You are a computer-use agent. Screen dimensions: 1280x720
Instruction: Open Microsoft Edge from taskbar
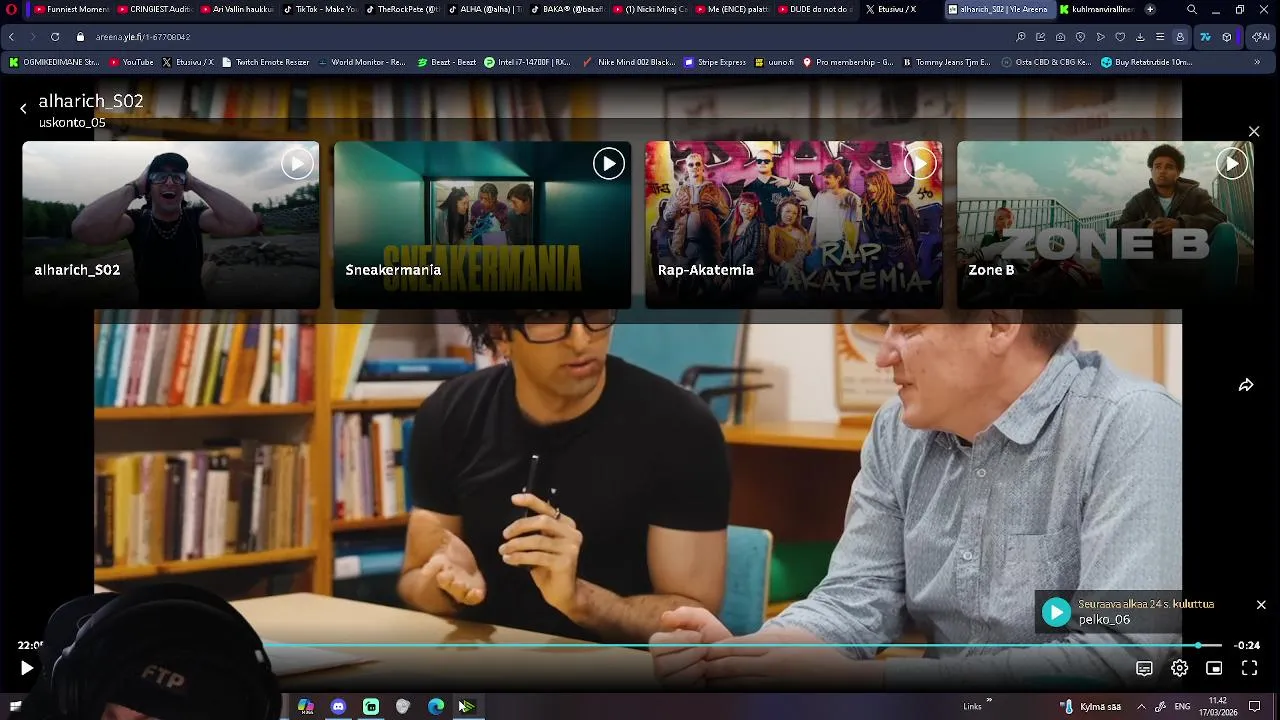click(x=436, y=707)
